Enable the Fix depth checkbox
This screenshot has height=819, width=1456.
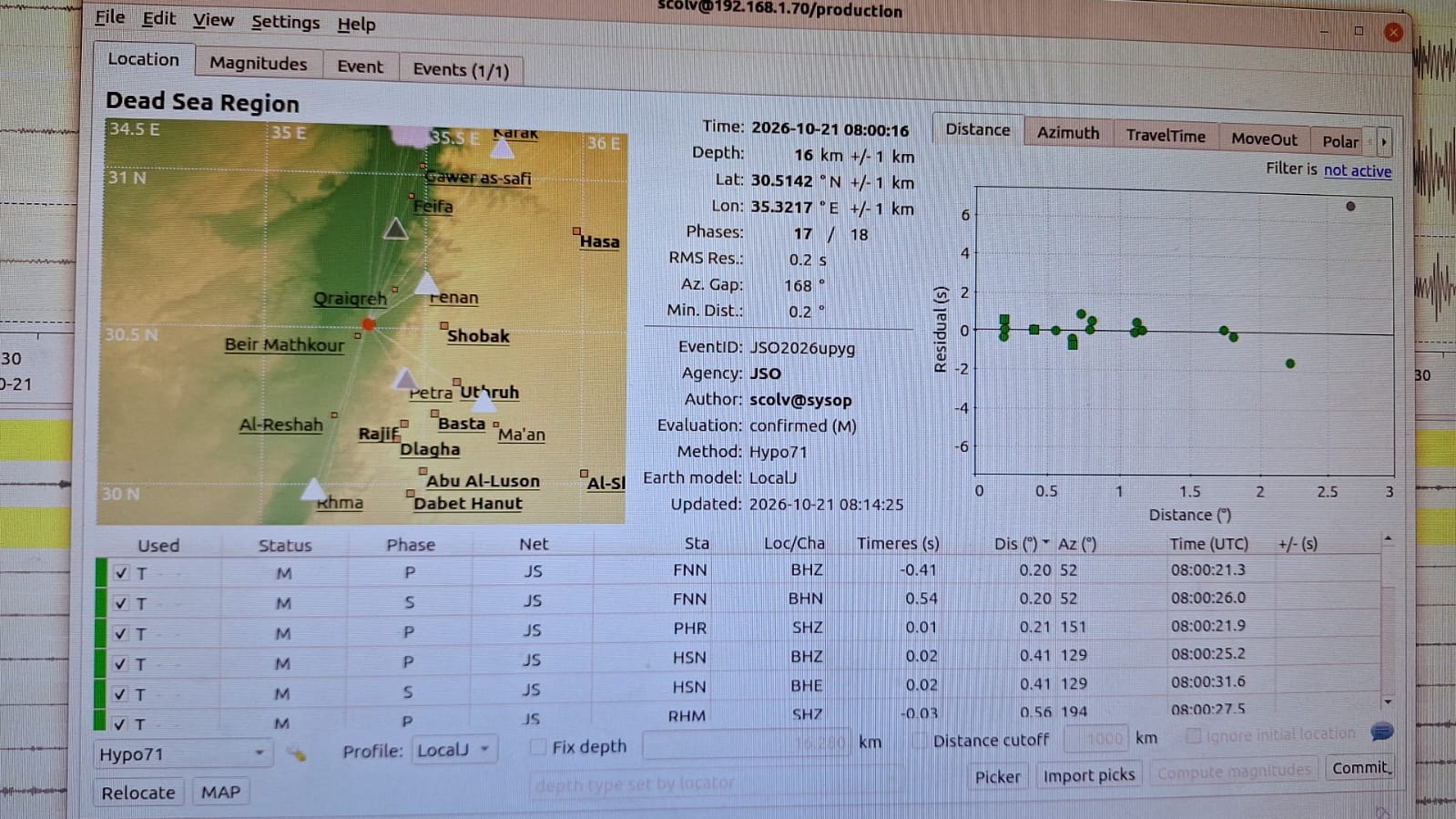[538, 746]
